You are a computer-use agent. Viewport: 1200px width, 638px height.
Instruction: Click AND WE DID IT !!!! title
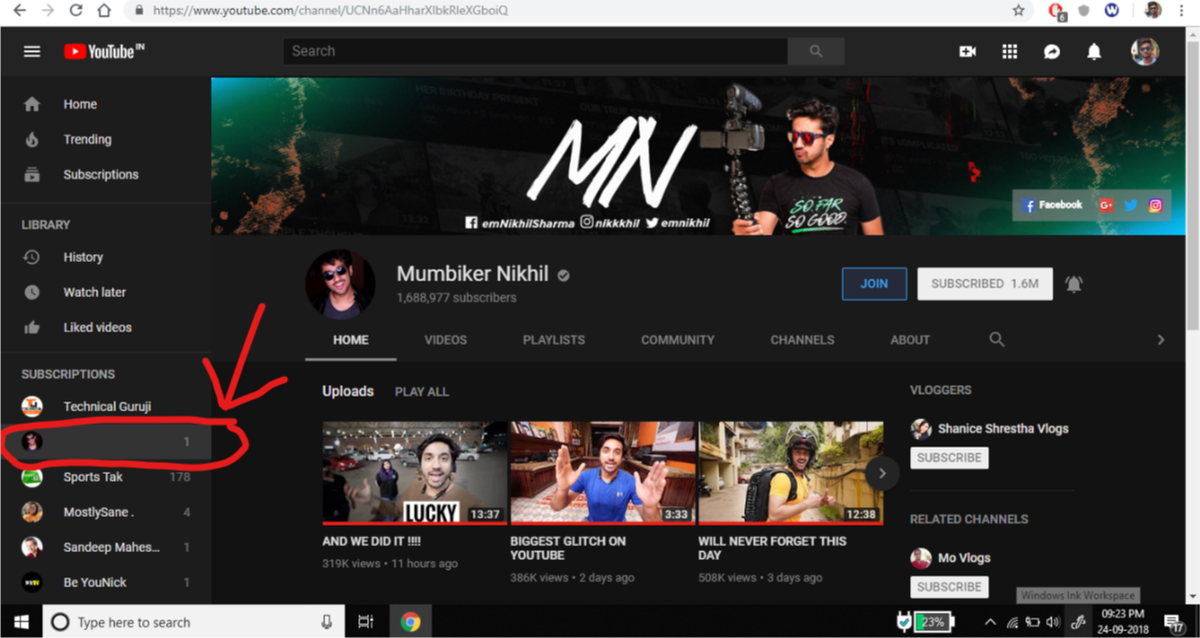pyautogui.click(x=372, y=541)
